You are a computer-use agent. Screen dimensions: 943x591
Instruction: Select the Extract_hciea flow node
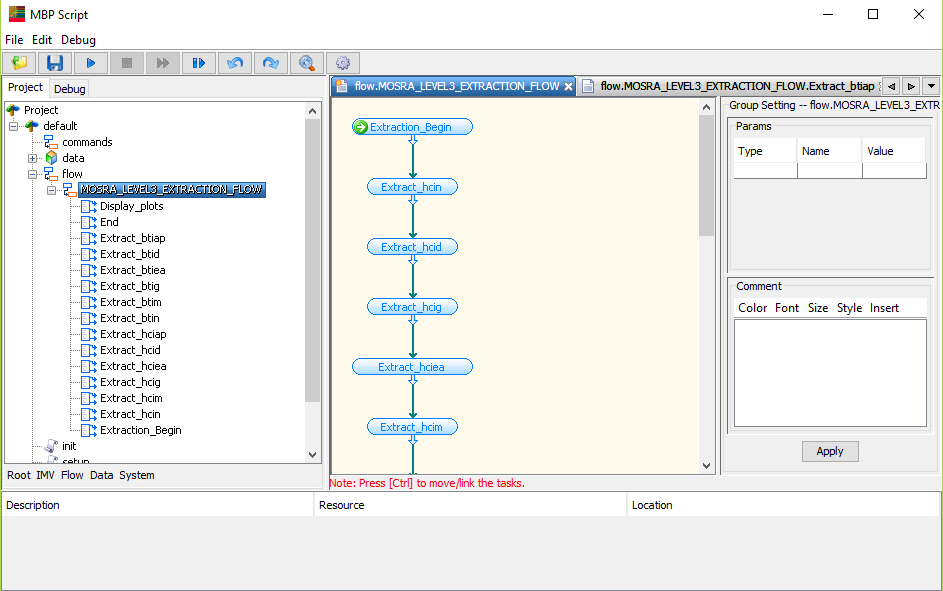[411, 367]
